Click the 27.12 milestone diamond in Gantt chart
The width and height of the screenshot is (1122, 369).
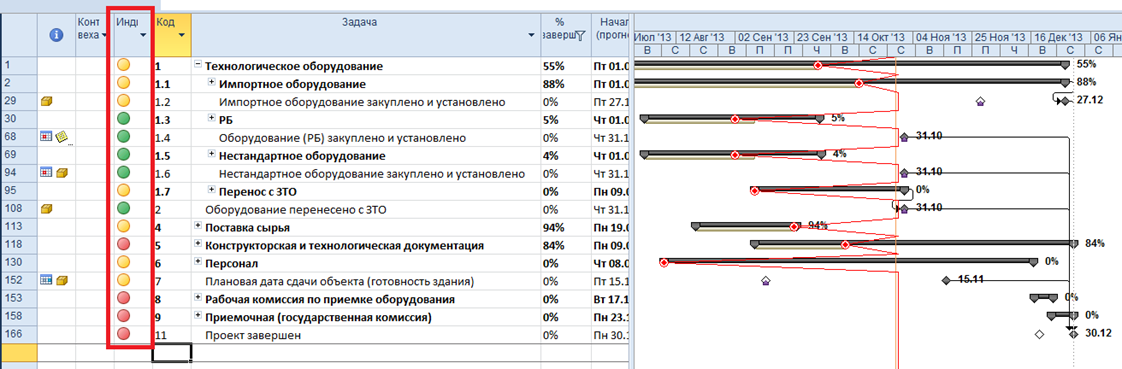(1065, 102)
